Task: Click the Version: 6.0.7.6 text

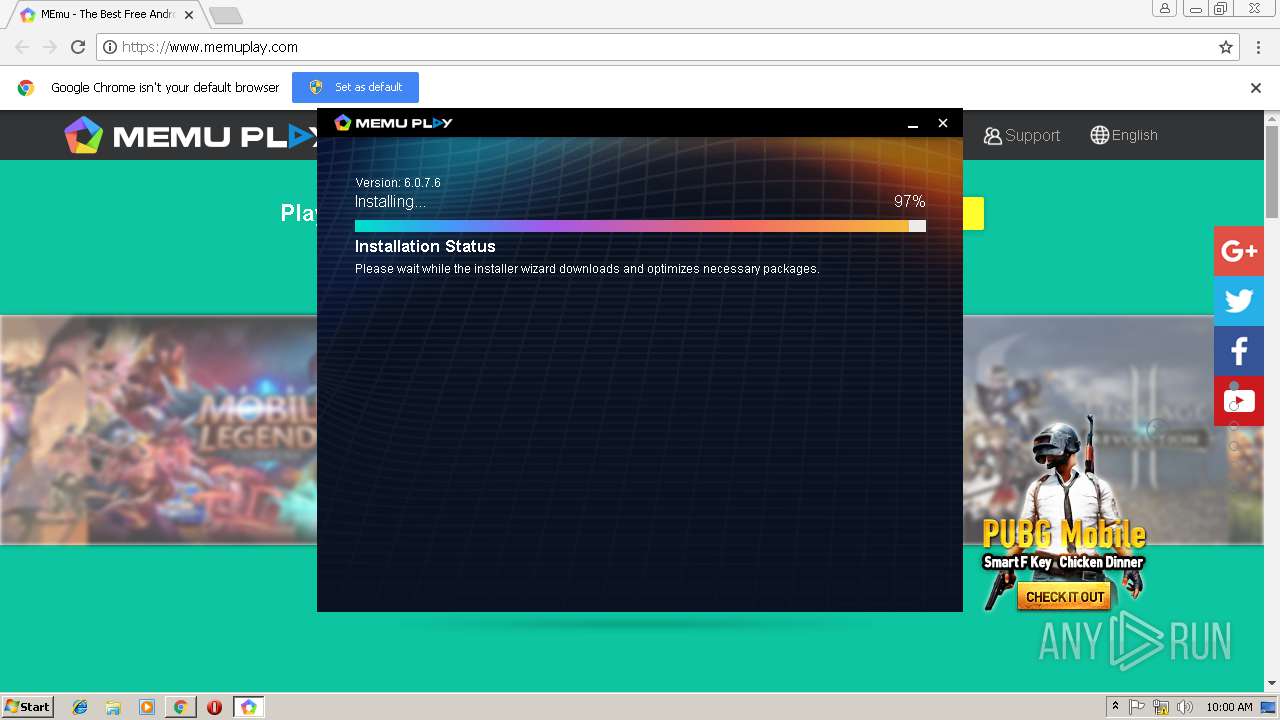Action: [398, 183]
